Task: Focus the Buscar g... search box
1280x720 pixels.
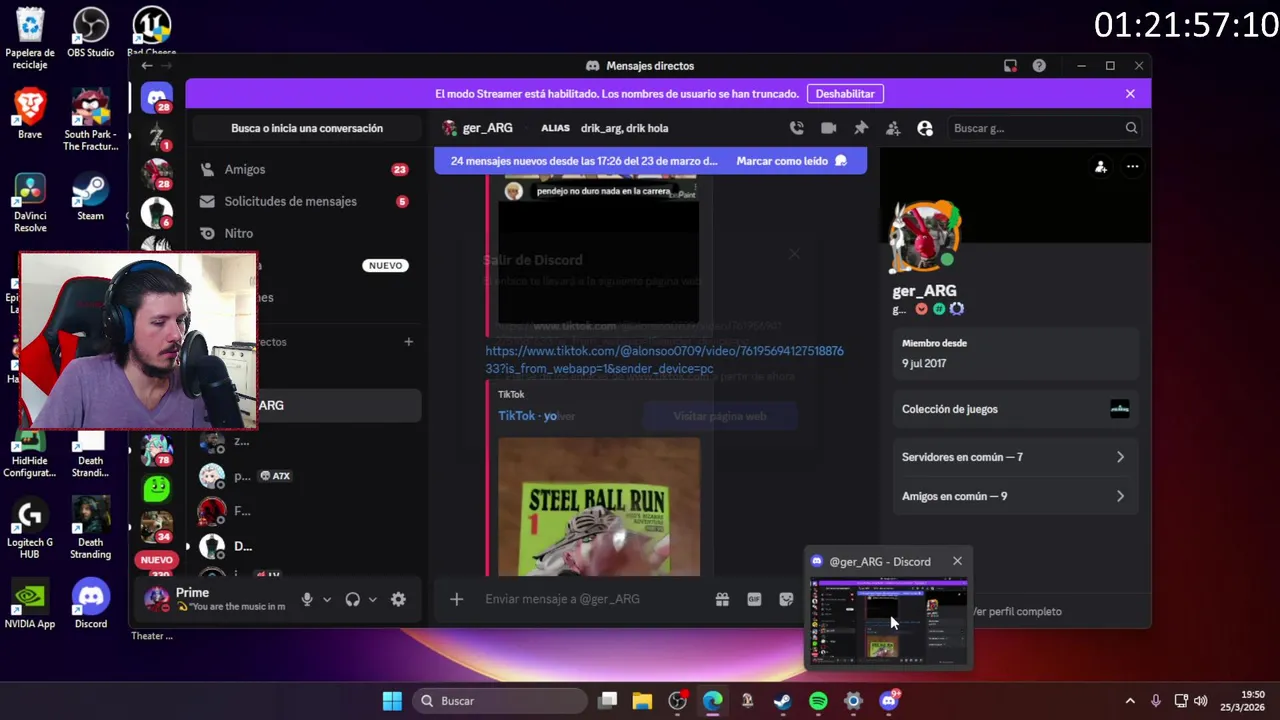Action: [1043, 128]
